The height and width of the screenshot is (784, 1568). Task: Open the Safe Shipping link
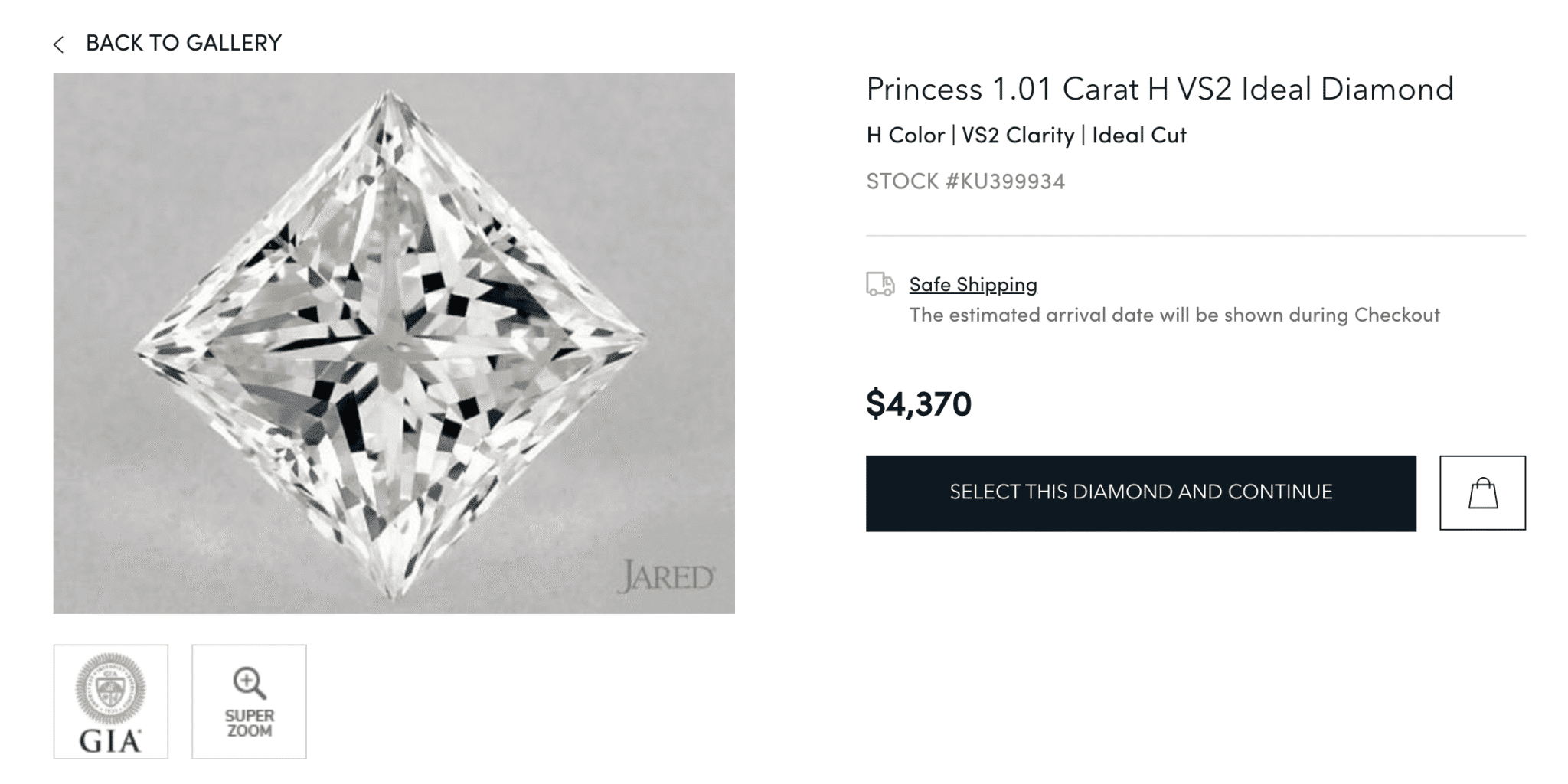(x=972, y=284)
